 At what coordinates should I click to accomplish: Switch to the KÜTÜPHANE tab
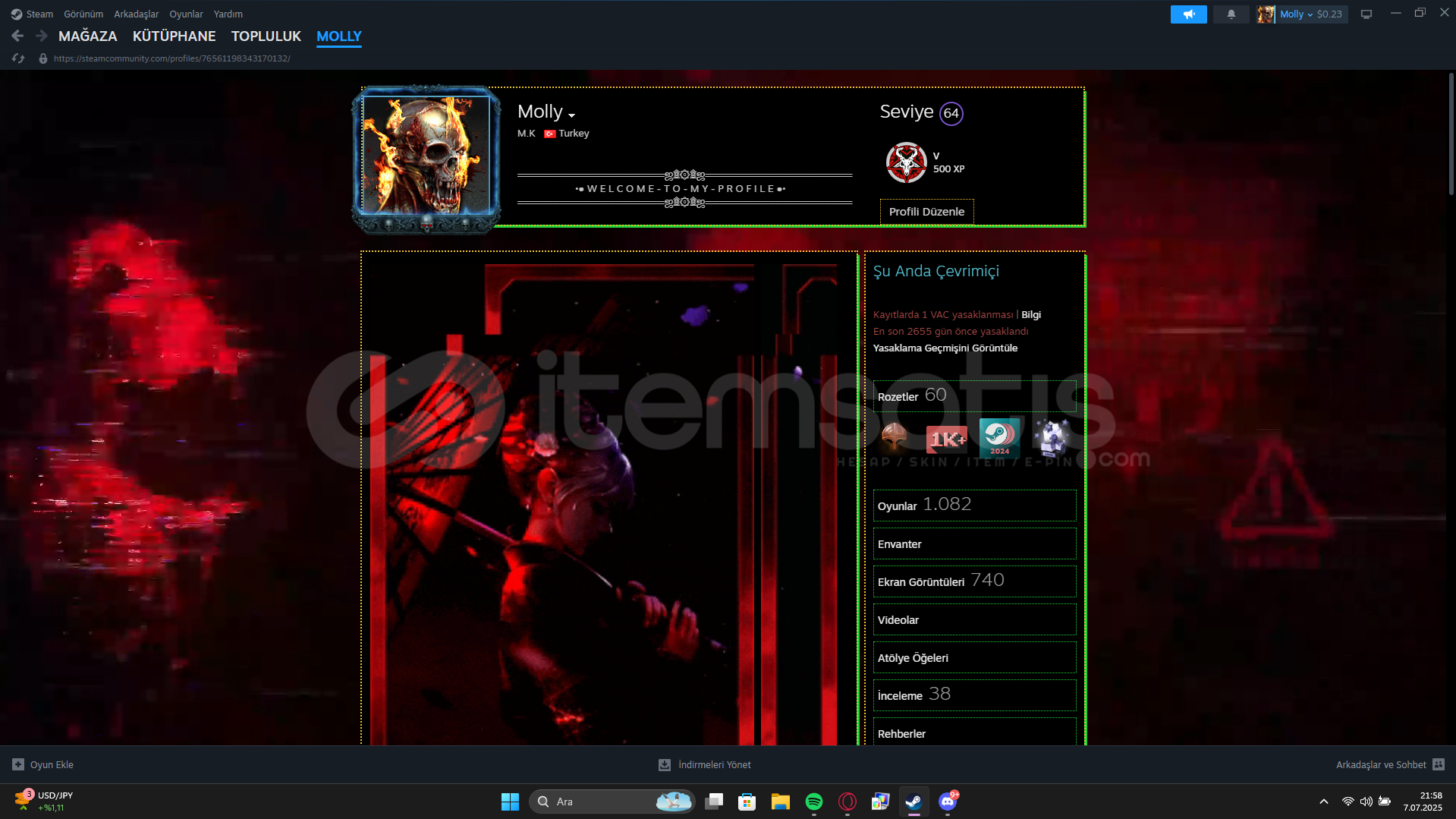coord(175,36)
